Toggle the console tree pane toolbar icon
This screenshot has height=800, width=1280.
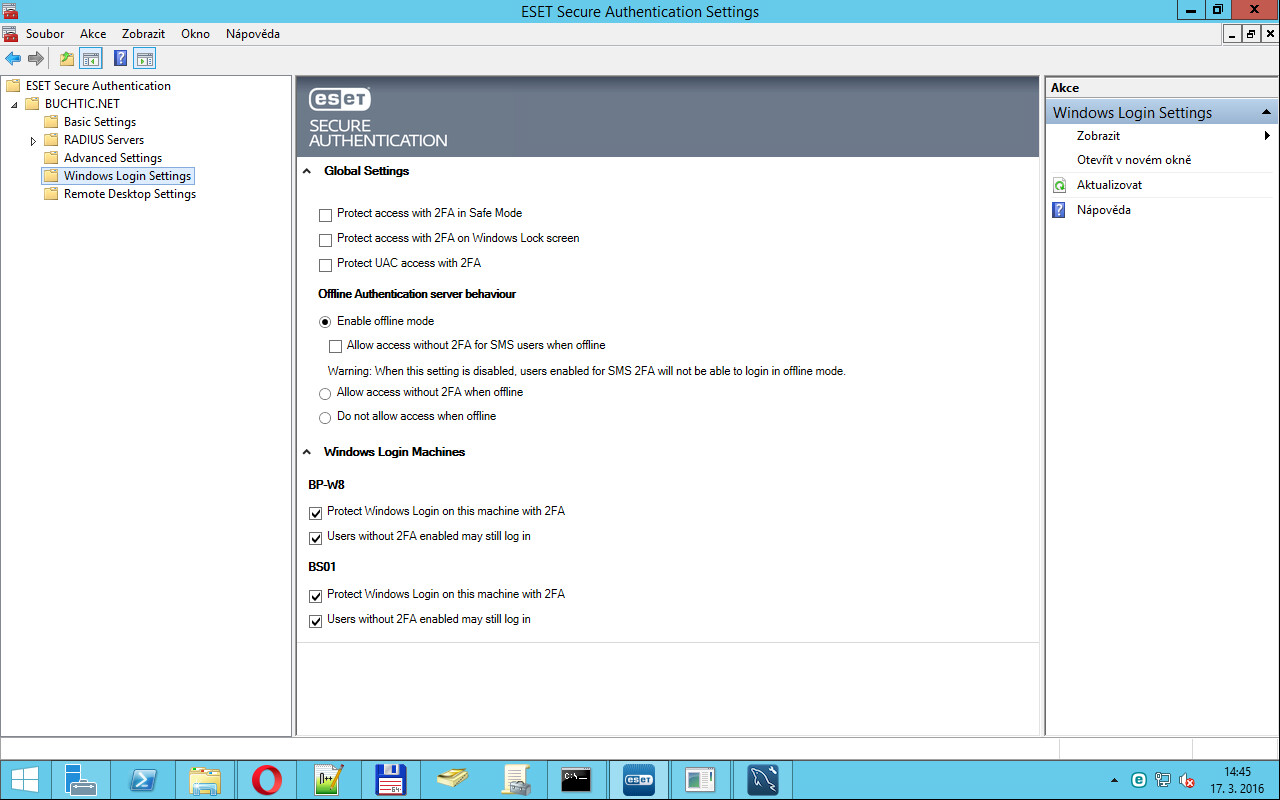(x=91, y=59)
